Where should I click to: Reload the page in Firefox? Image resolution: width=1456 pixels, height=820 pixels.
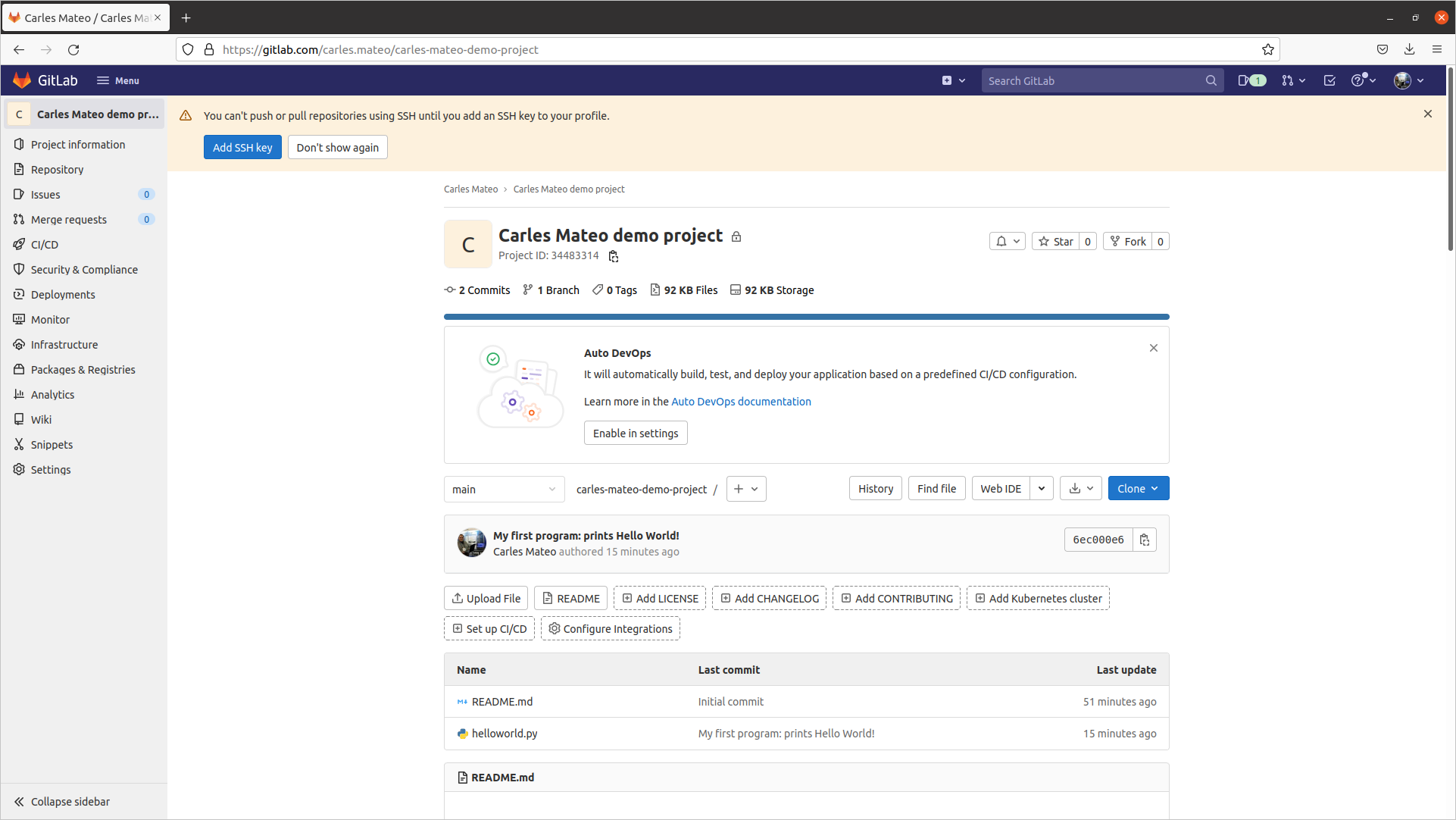73,49
